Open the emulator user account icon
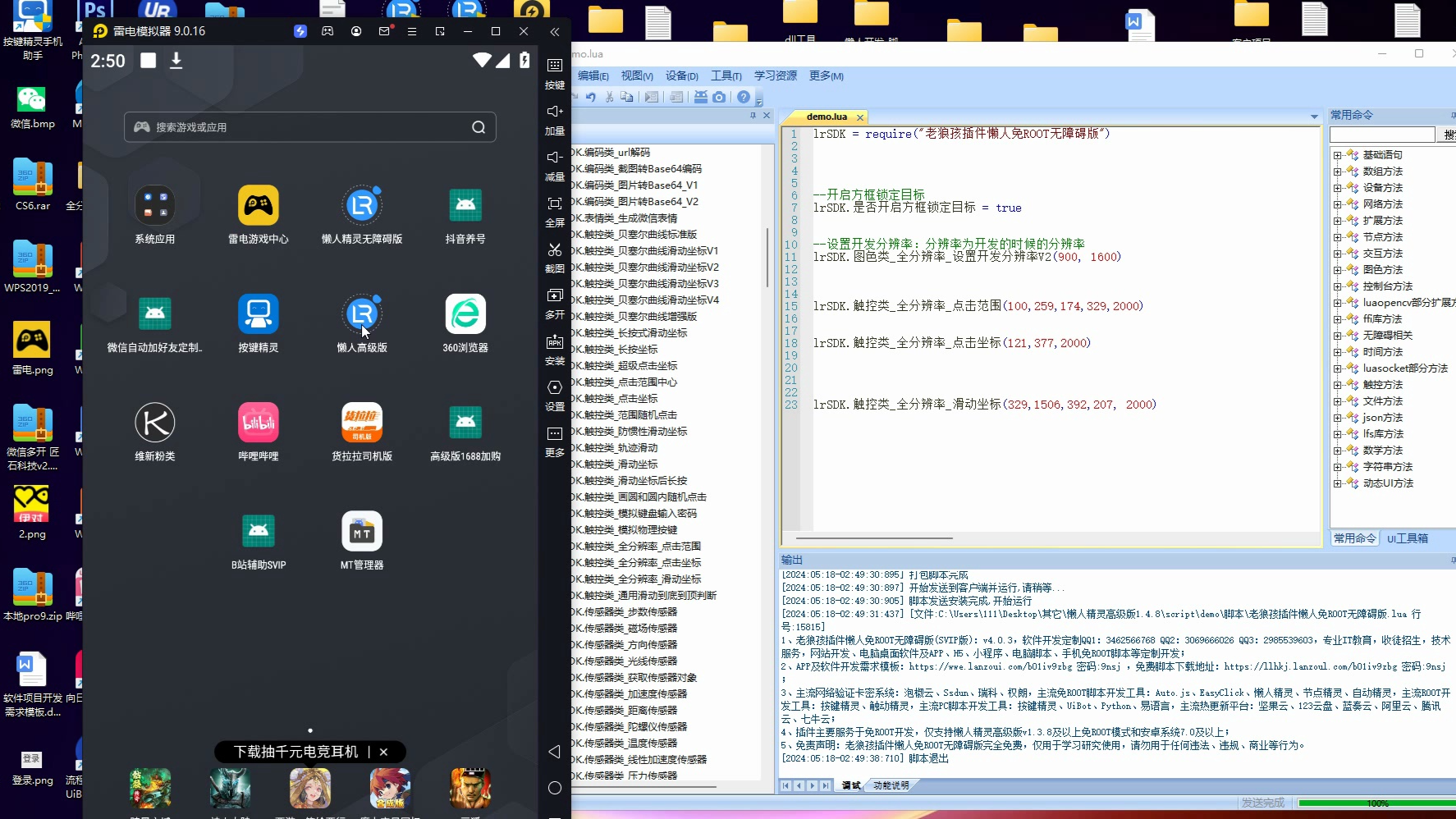 [356, 31]
